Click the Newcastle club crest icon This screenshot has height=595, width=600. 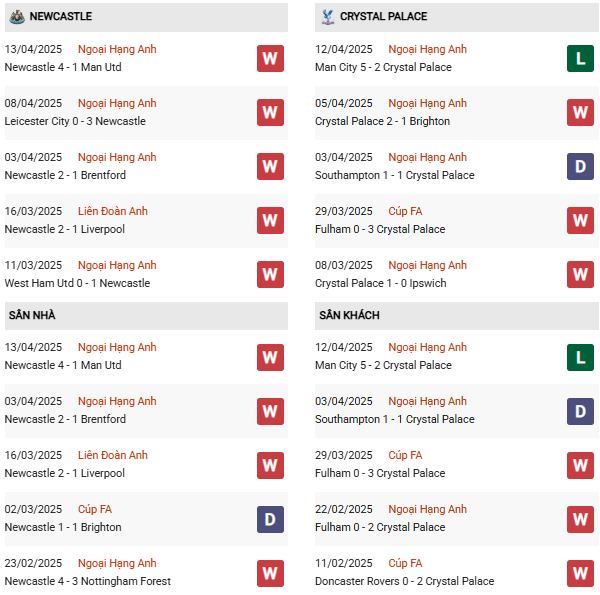16,17
